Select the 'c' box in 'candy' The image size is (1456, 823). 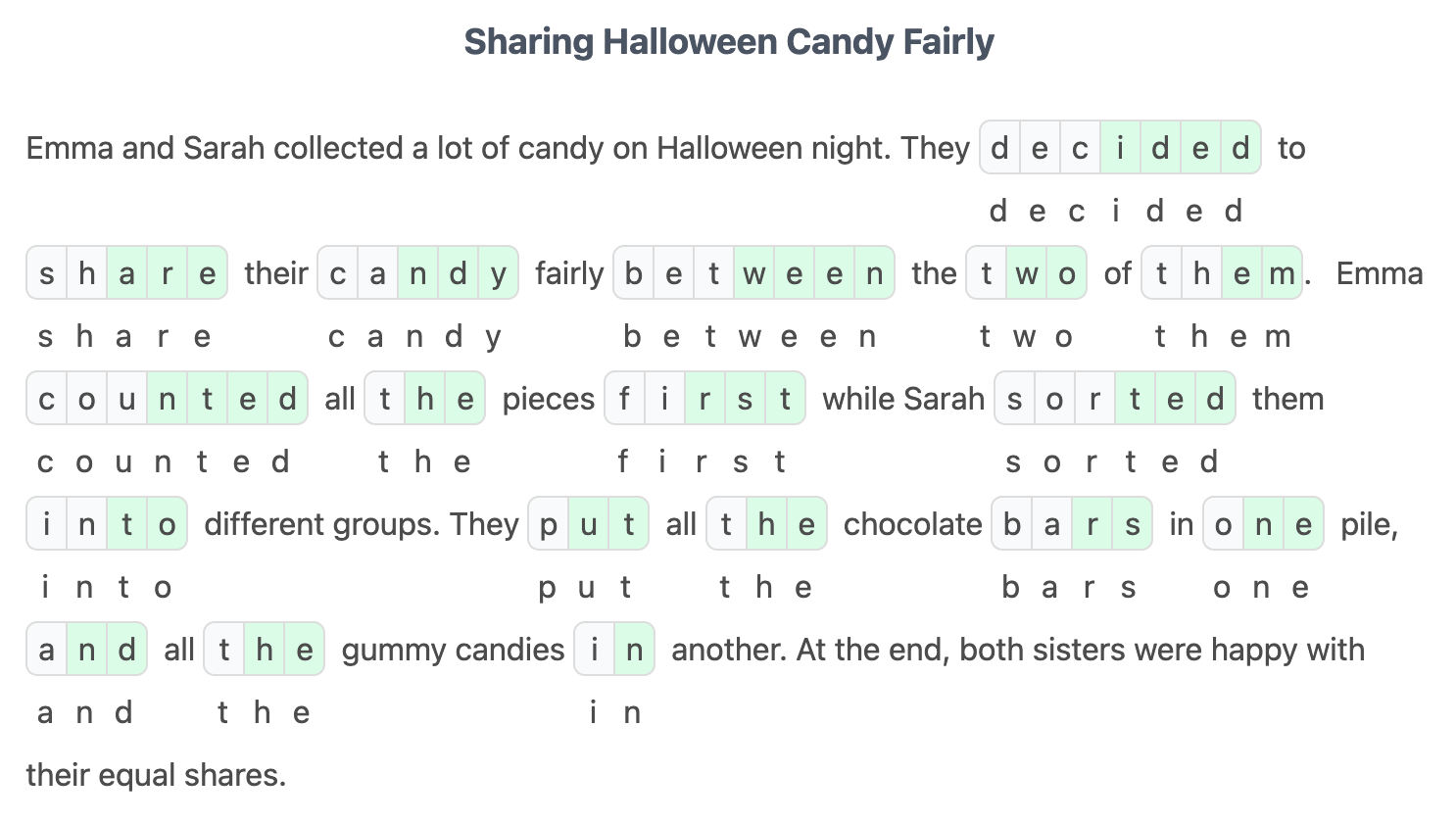(338, 273)
